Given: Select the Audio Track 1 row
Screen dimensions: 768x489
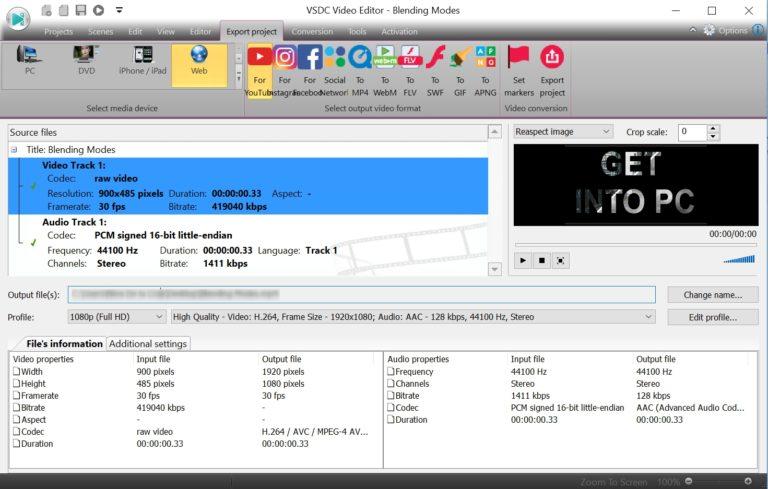Looking at the screenshot, I should pyautogui.click(x=248, y=243).
